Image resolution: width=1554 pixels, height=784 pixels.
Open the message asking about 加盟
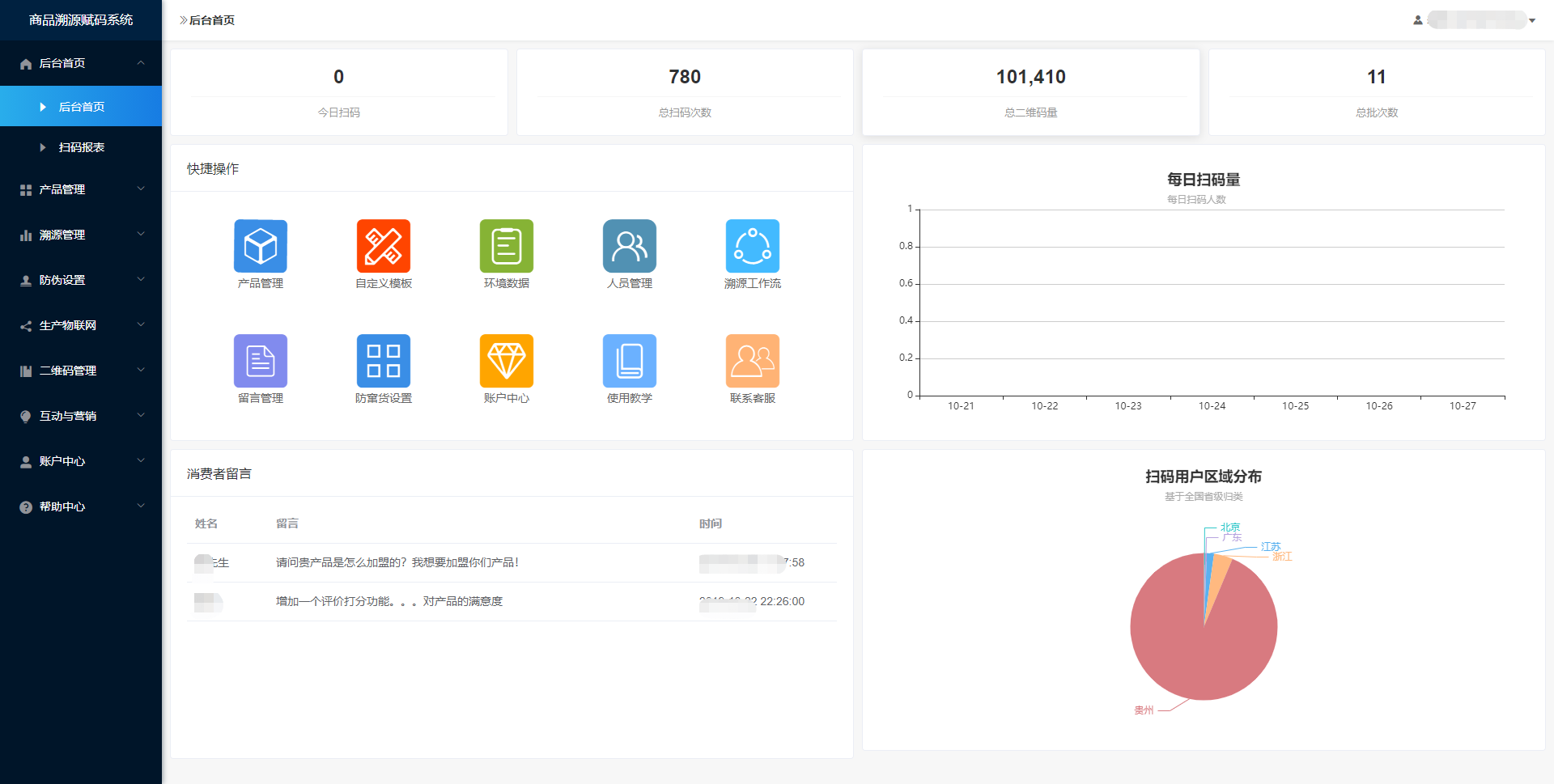[397, 562]
